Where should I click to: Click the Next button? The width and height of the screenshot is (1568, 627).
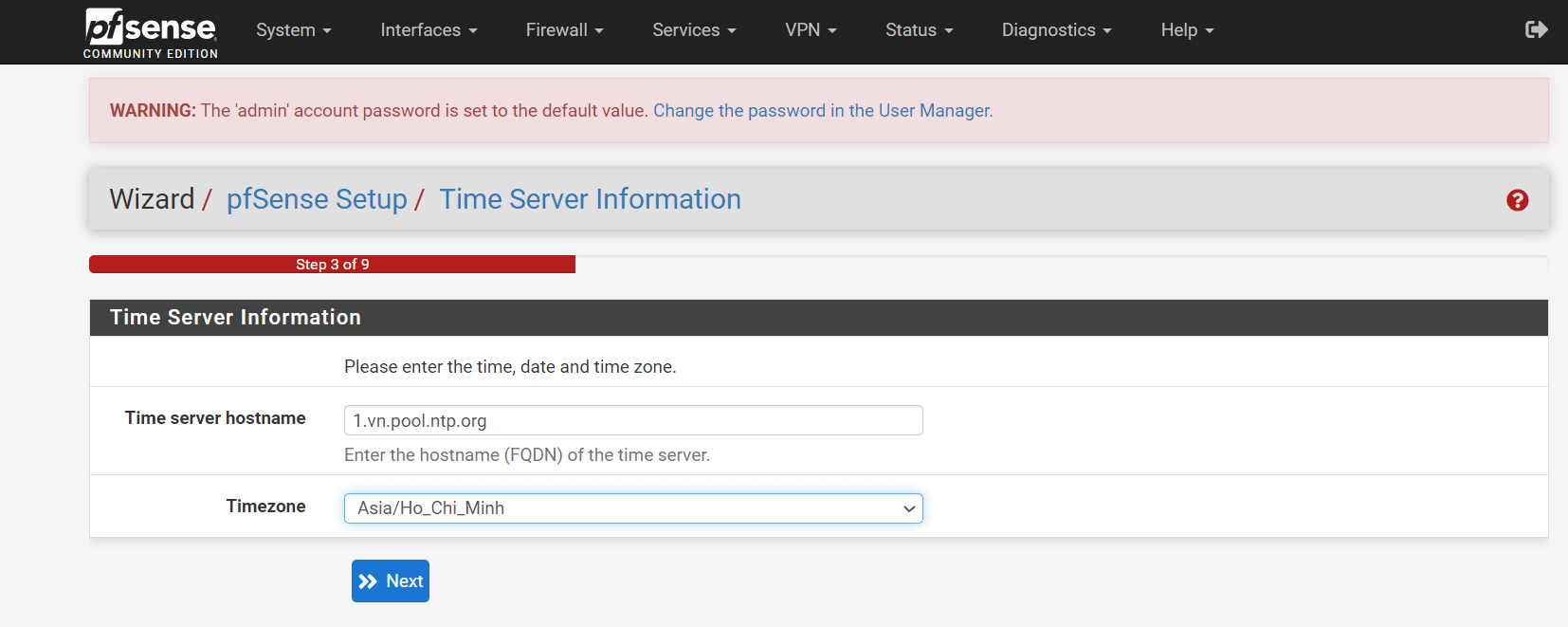[391, 581]
